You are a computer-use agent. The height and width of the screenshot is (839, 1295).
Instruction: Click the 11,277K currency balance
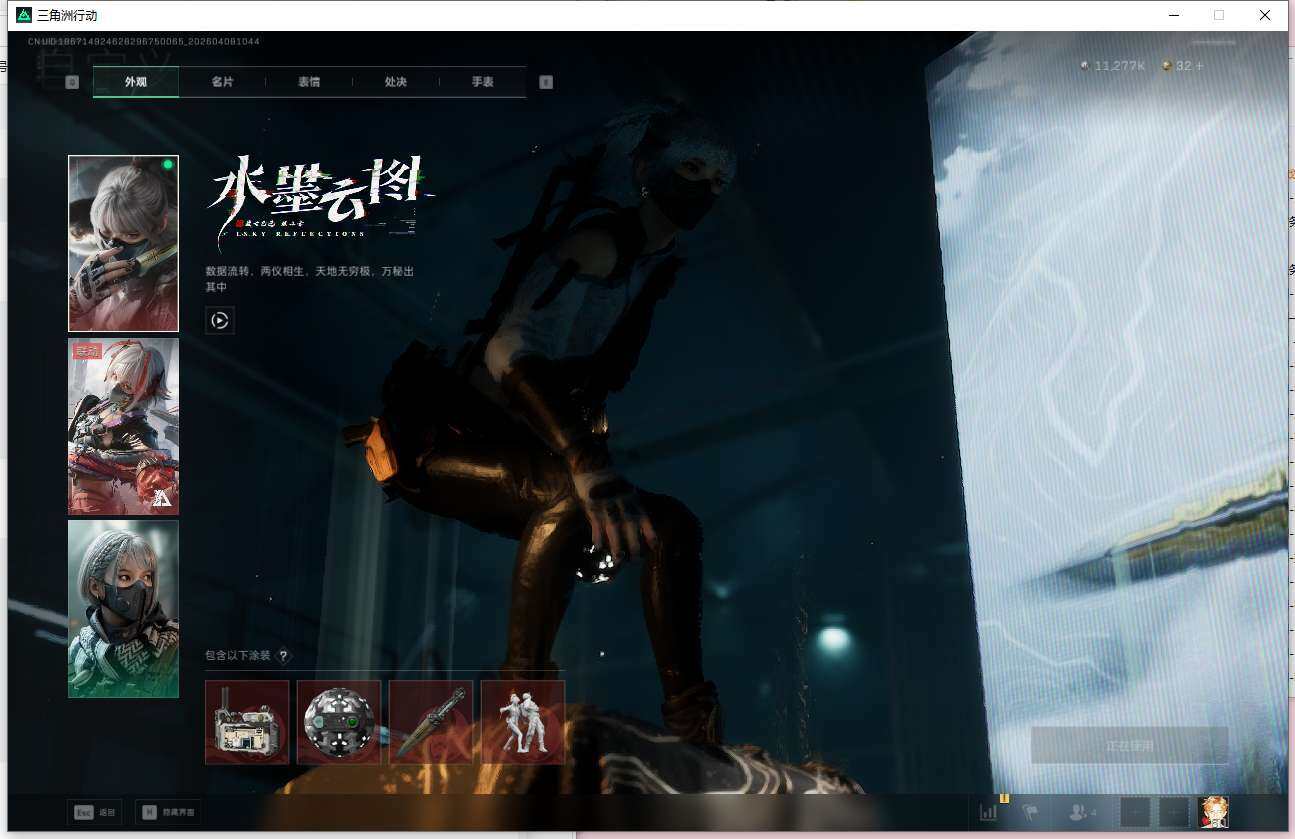1113,66
